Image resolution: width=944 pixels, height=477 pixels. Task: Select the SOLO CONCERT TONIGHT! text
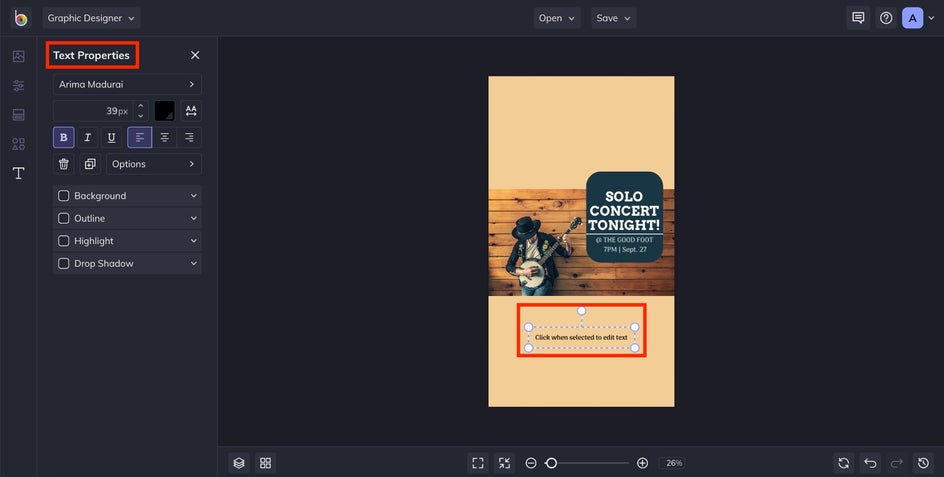click(624, 211)
